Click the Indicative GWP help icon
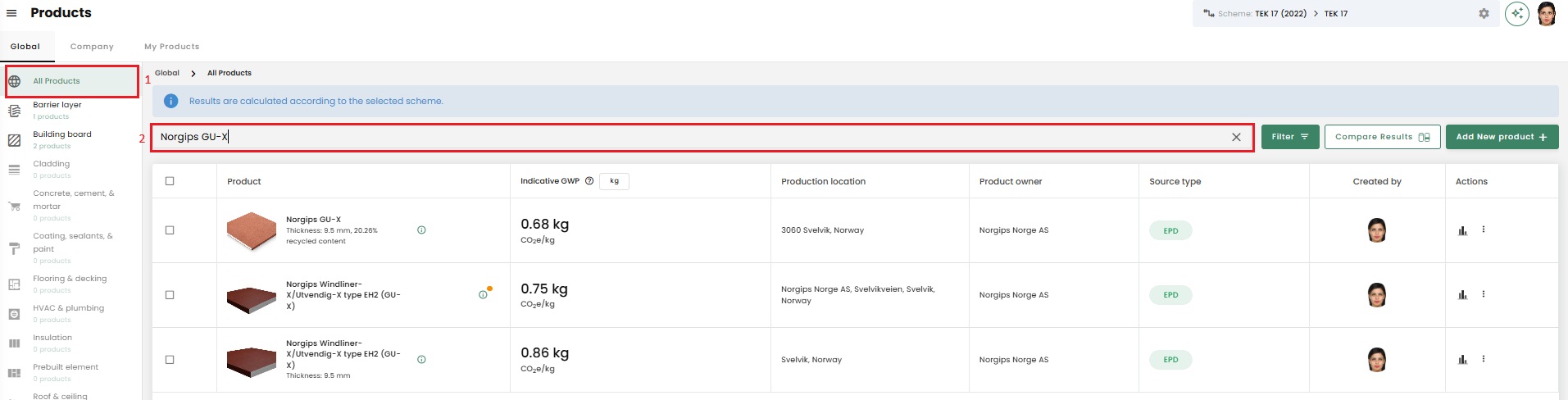 (x=589, y=181)
